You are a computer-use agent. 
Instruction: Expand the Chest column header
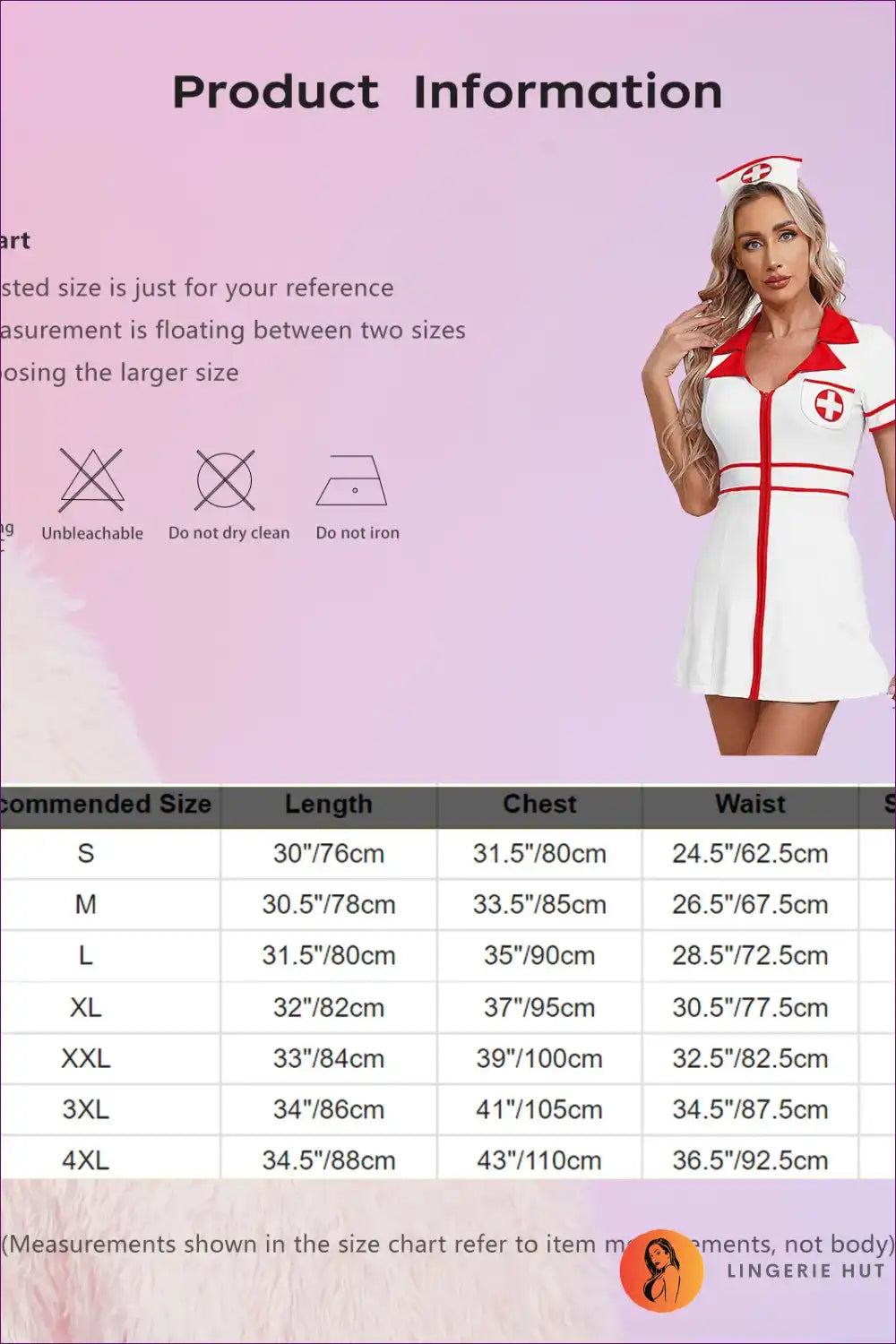(539, 804)
